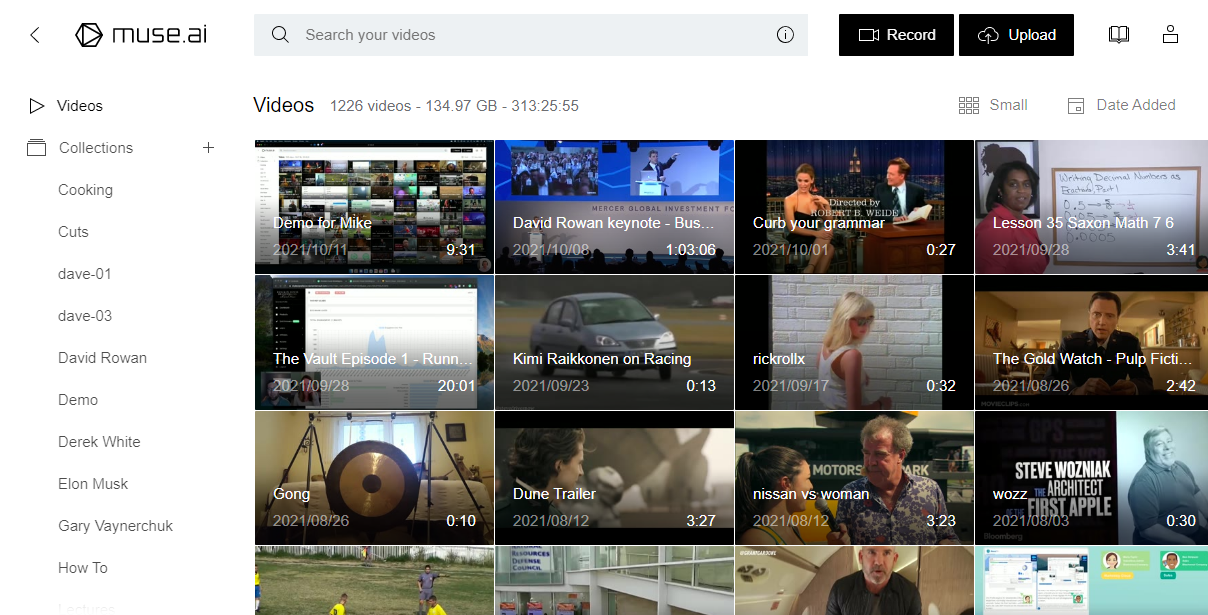This screenshot has width=1208, height=615.
Task: Open the Date Added sort option
Action: [x=1121, y=105]
